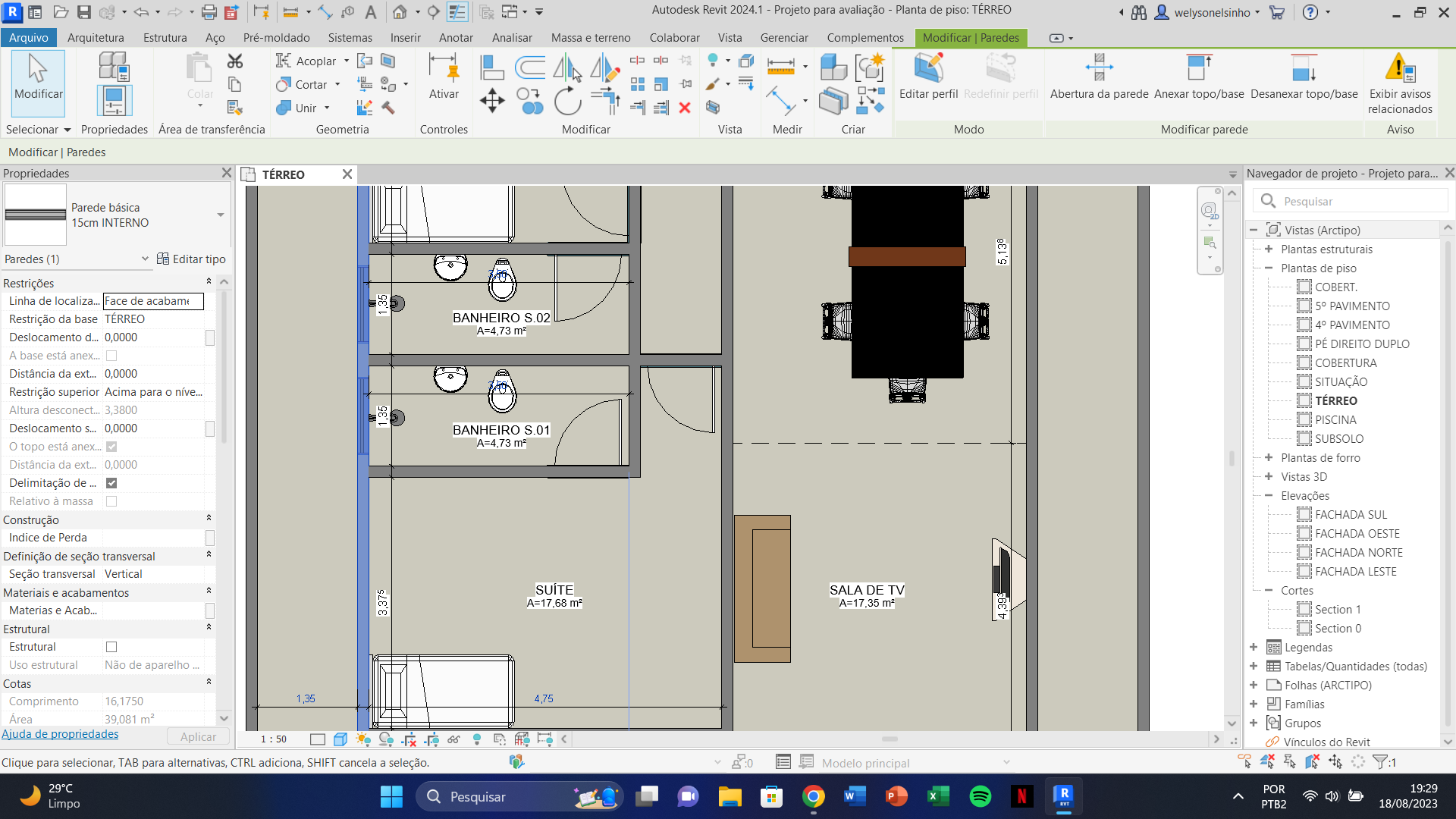Enable the Estrutural checkbox

coord(111,647)
